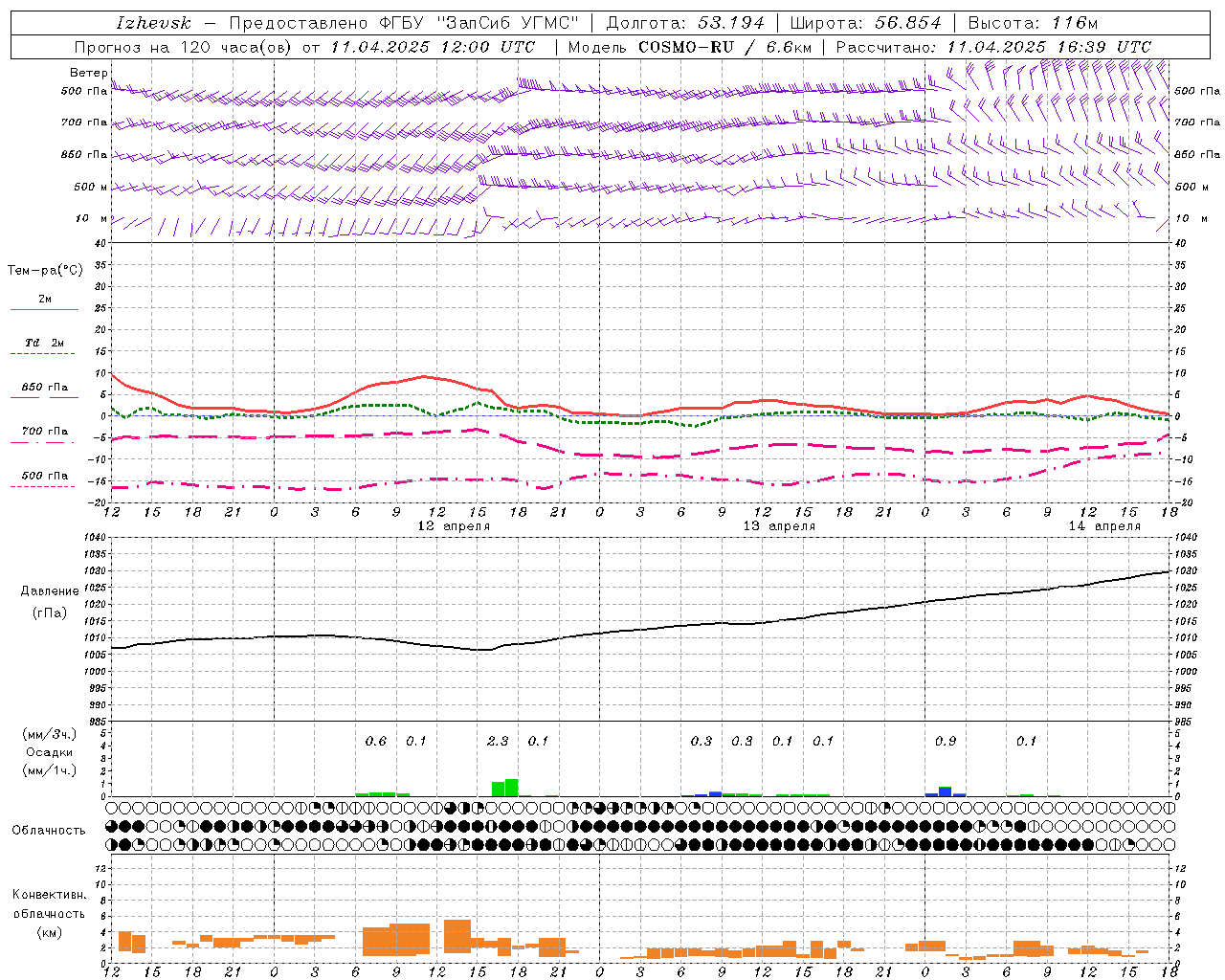The height and width of the screenshot is (980, 1225).
Task: Click the '(мм/3ч.)' precipitation unit label
Action: point(50,734)
